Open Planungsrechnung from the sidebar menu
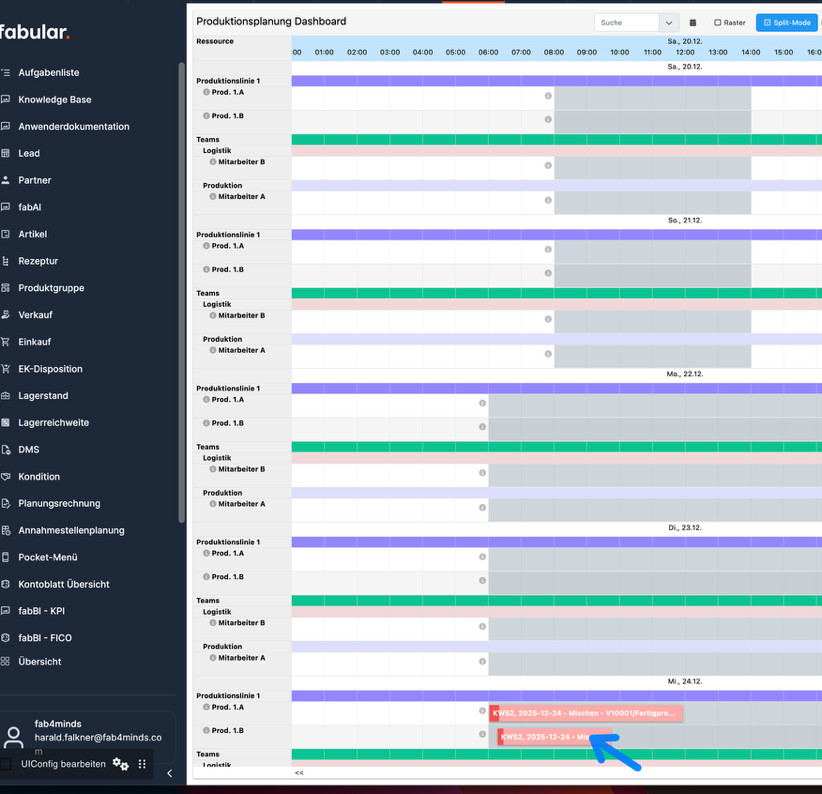Image resolution: width=822 pixels, height=794 pixels. [7, 503]
